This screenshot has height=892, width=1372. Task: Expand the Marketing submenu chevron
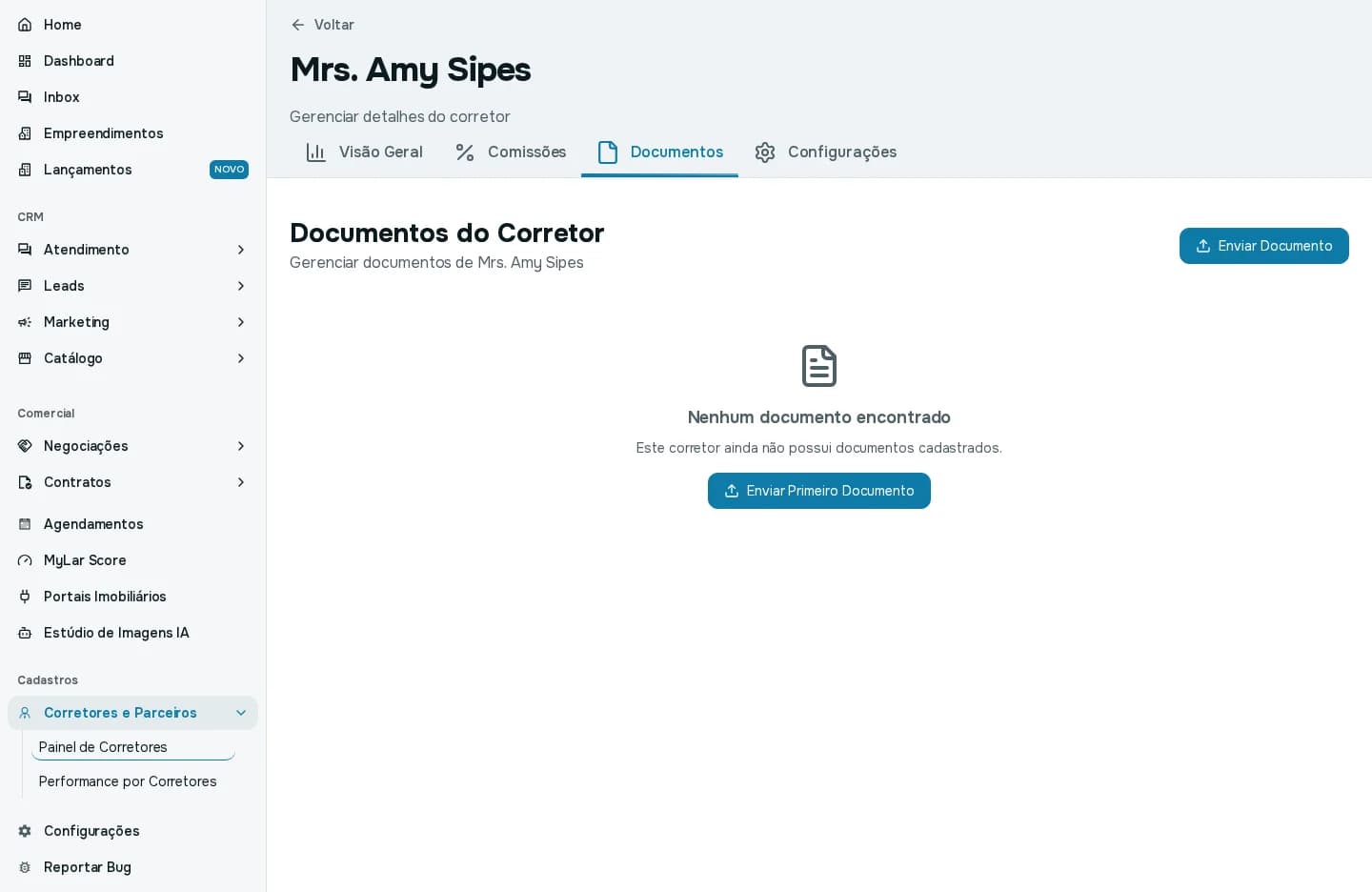241,322
